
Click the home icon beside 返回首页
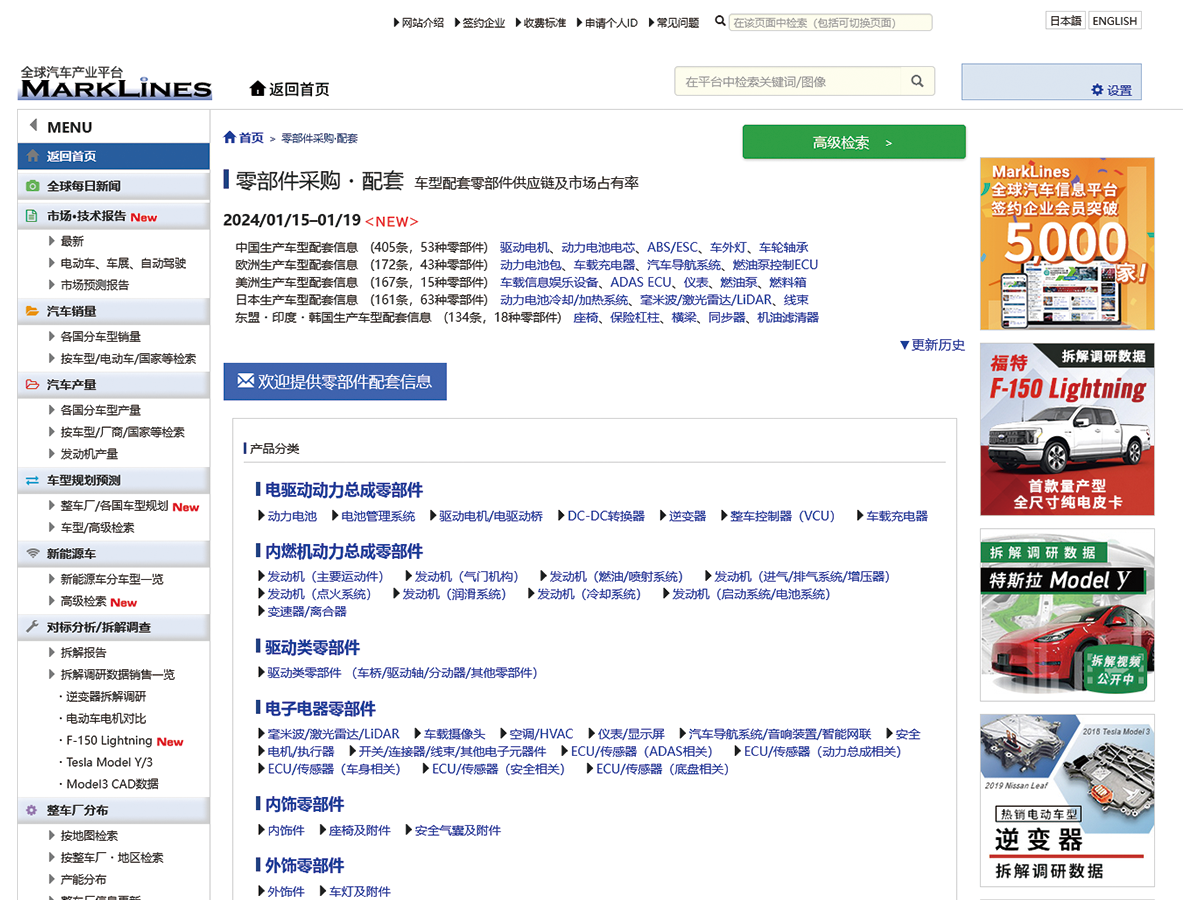[x=258, y=89]
